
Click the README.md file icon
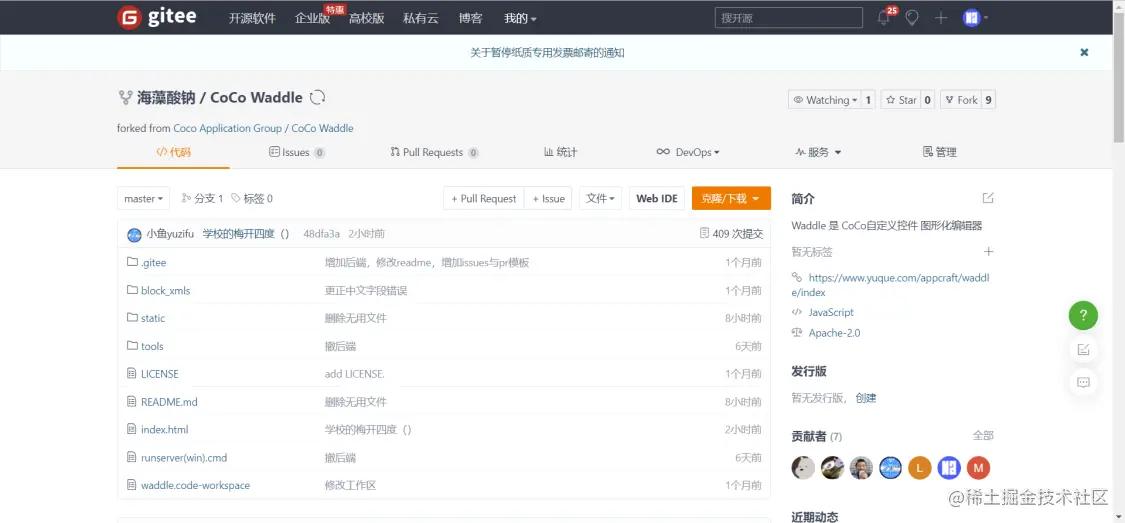[131, 401]
